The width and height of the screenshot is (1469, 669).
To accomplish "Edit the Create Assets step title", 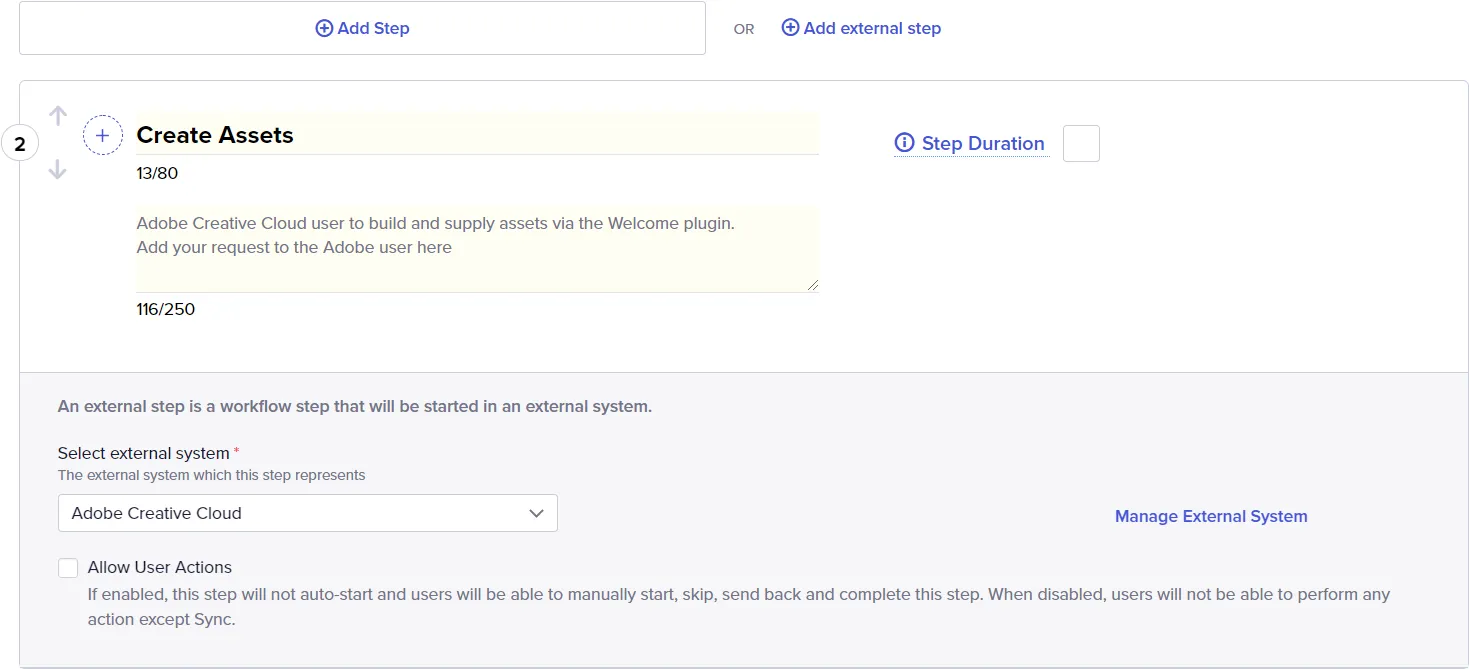I will [x=477, y=135].
